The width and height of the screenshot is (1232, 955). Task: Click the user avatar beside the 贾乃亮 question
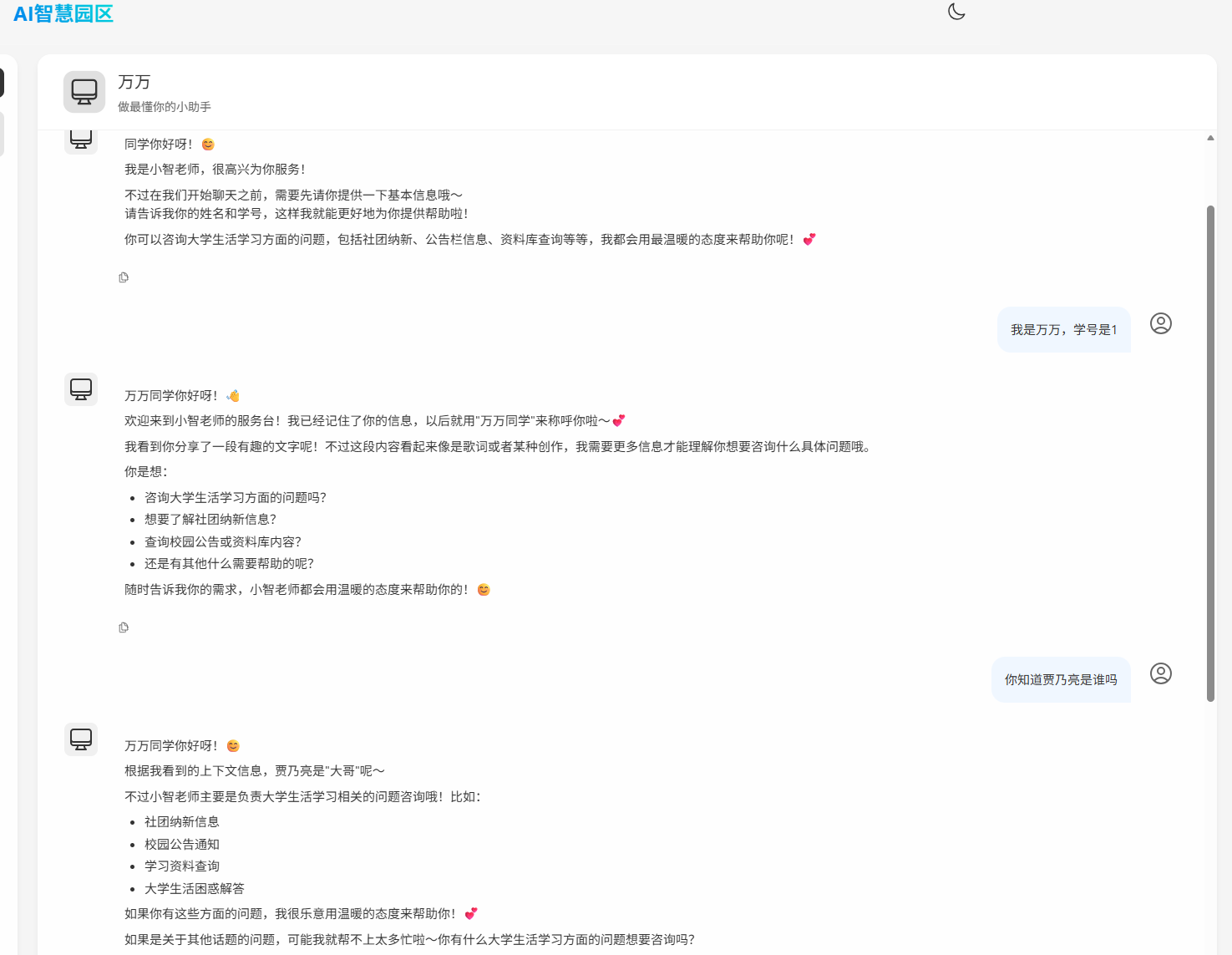click(1160, 673)
